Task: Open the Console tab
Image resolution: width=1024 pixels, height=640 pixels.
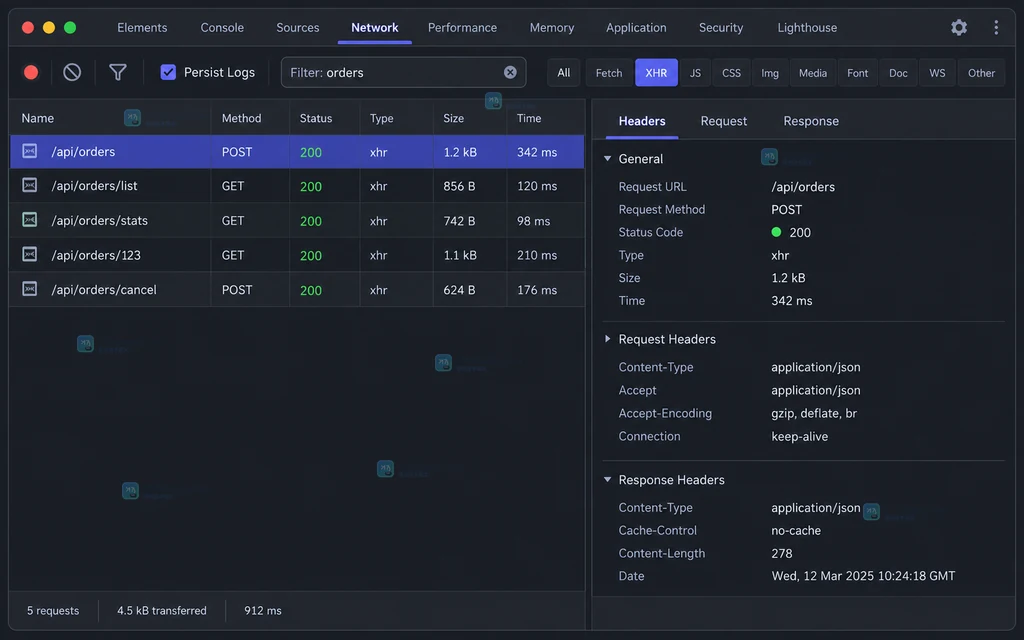Action: click(222, 27)
